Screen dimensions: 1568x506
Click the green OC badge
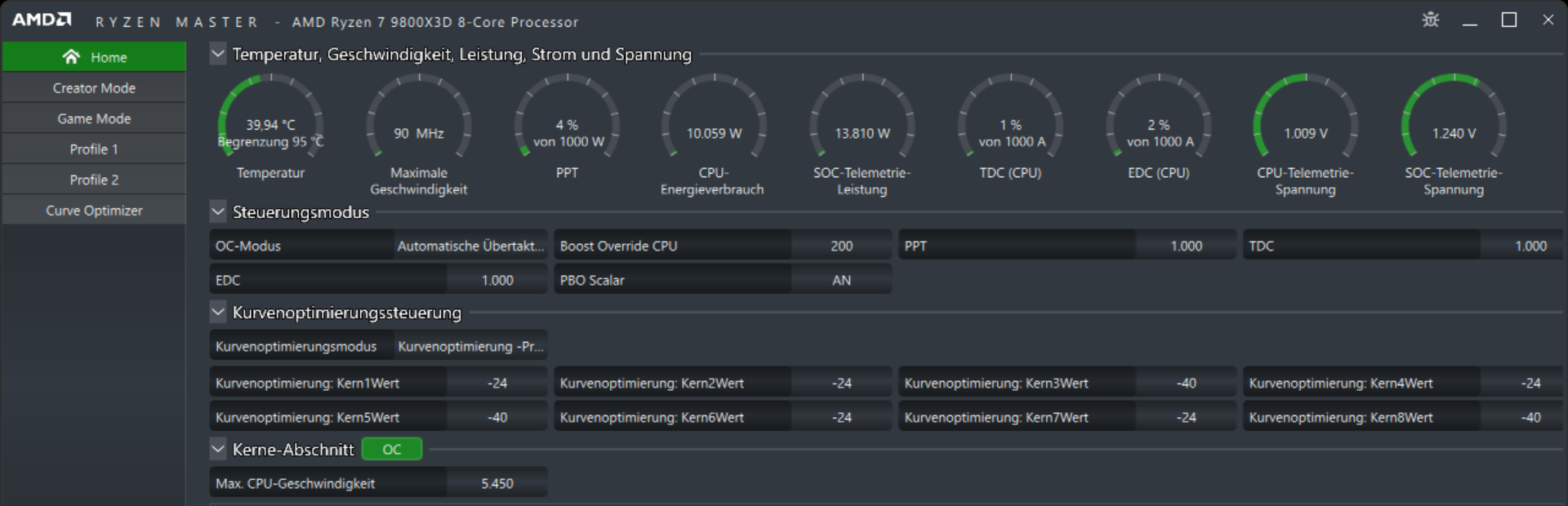coord(392,450)
